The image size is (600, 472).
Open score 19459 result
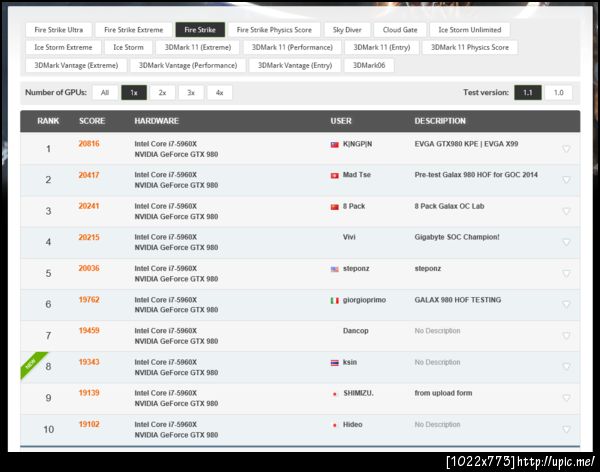(x=89, y=330)
